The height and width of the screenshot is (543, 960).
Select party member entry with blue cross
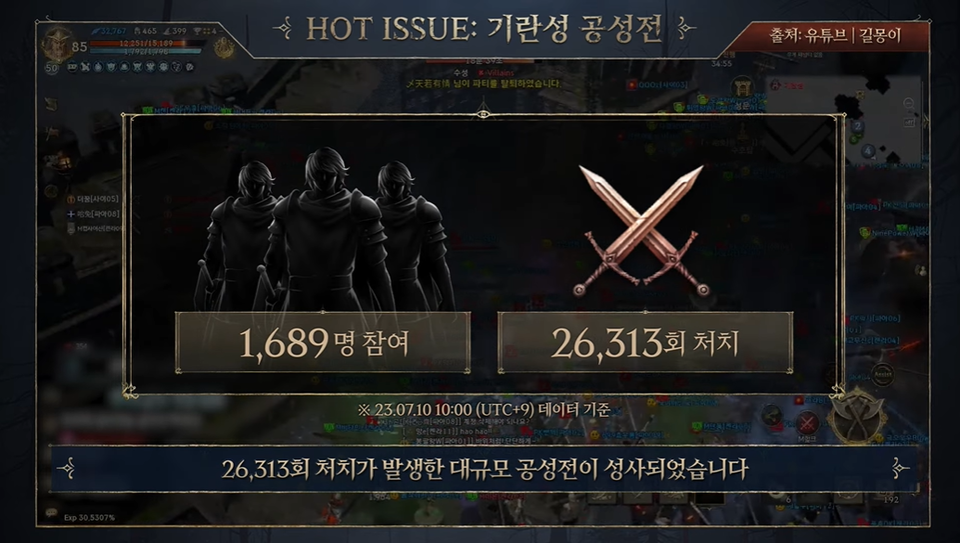click(93, 214)
